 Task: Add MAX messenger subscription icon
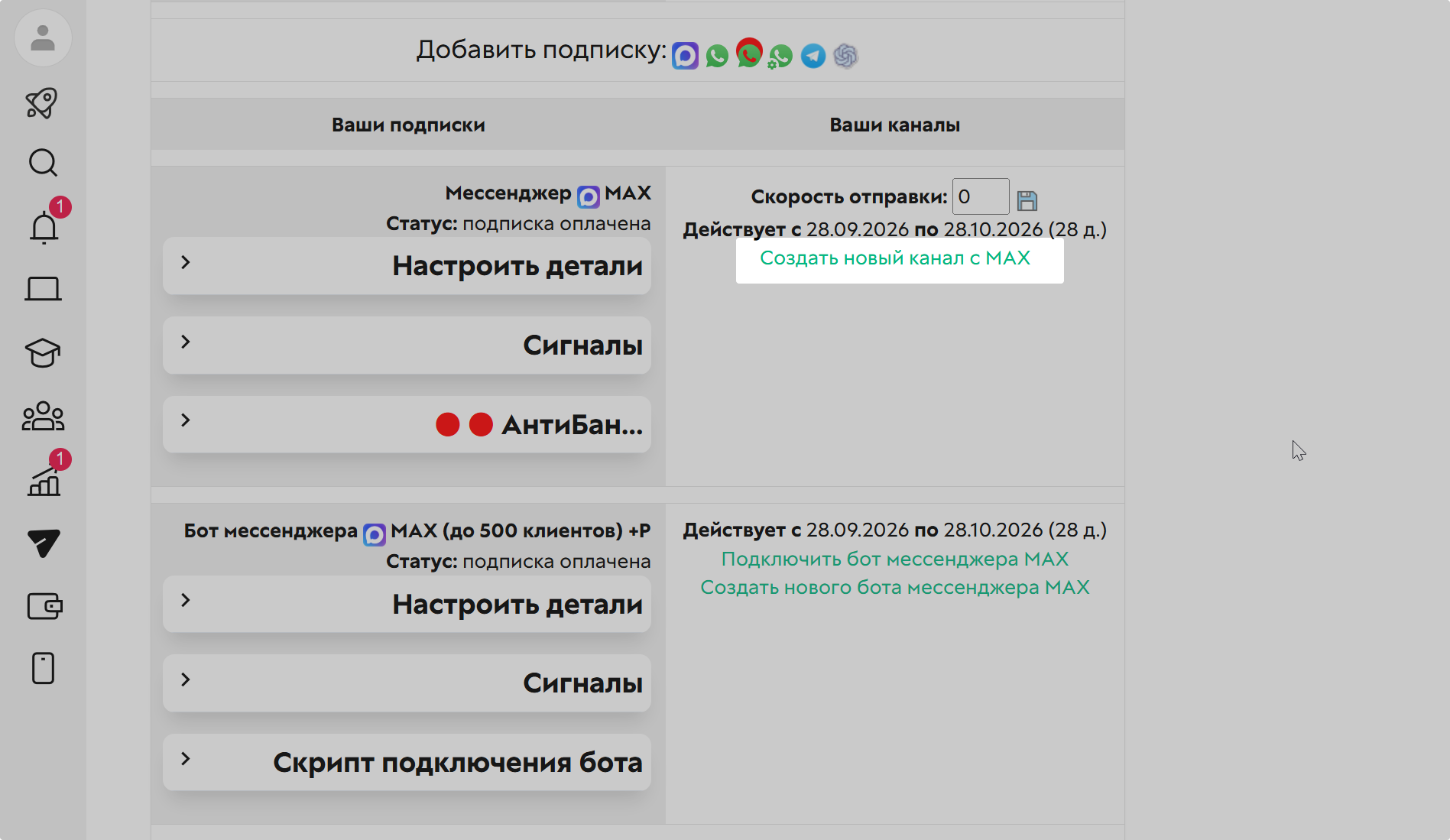(685, 56)
